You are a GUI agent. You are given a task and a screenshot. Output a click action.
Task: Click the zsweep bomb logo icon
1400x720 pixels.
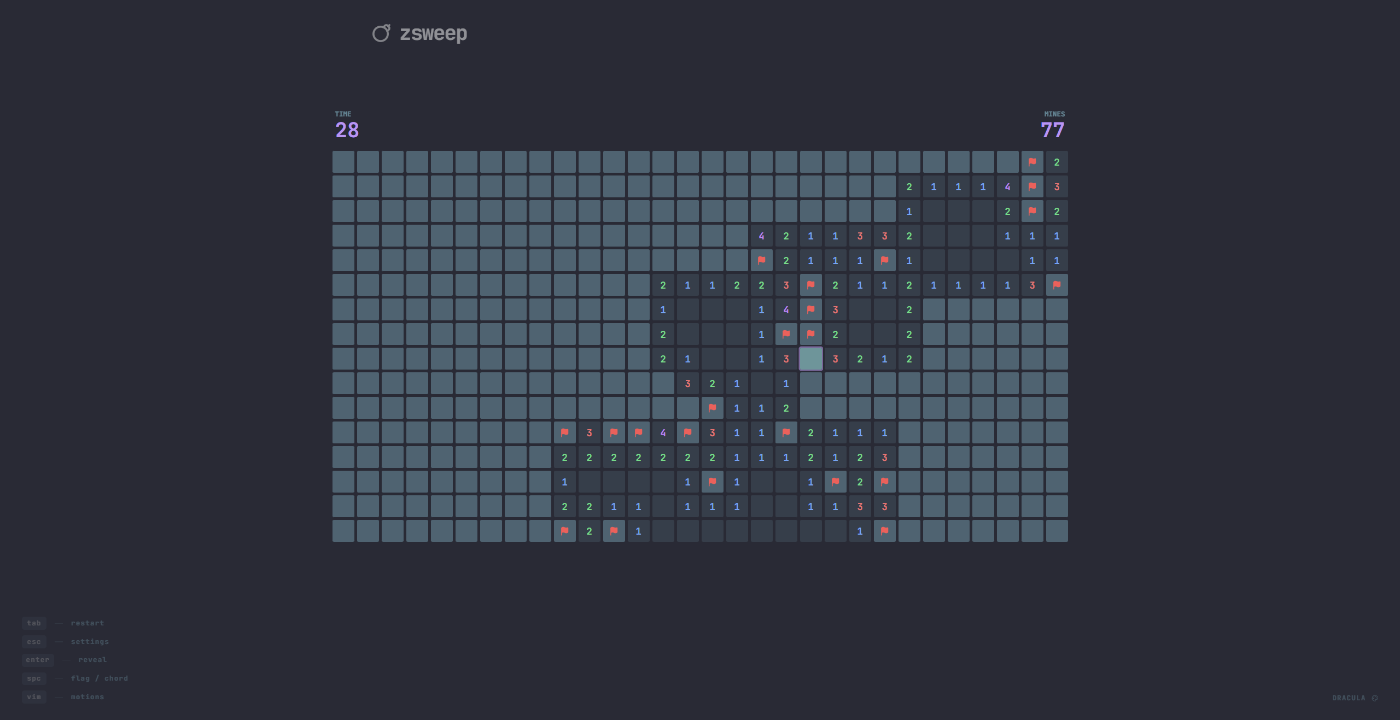tap(381, 33)
